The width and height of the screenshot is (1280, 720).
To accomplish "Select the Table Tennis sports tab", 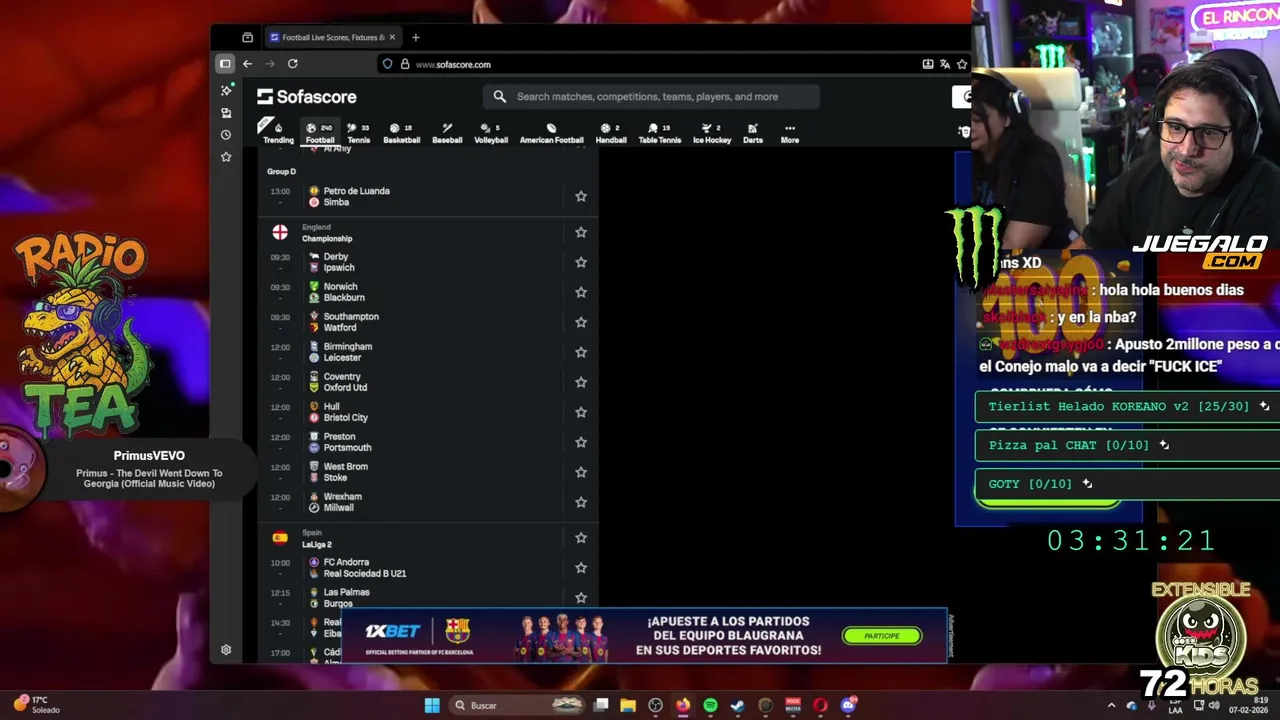I will click(x=659, y=133).
